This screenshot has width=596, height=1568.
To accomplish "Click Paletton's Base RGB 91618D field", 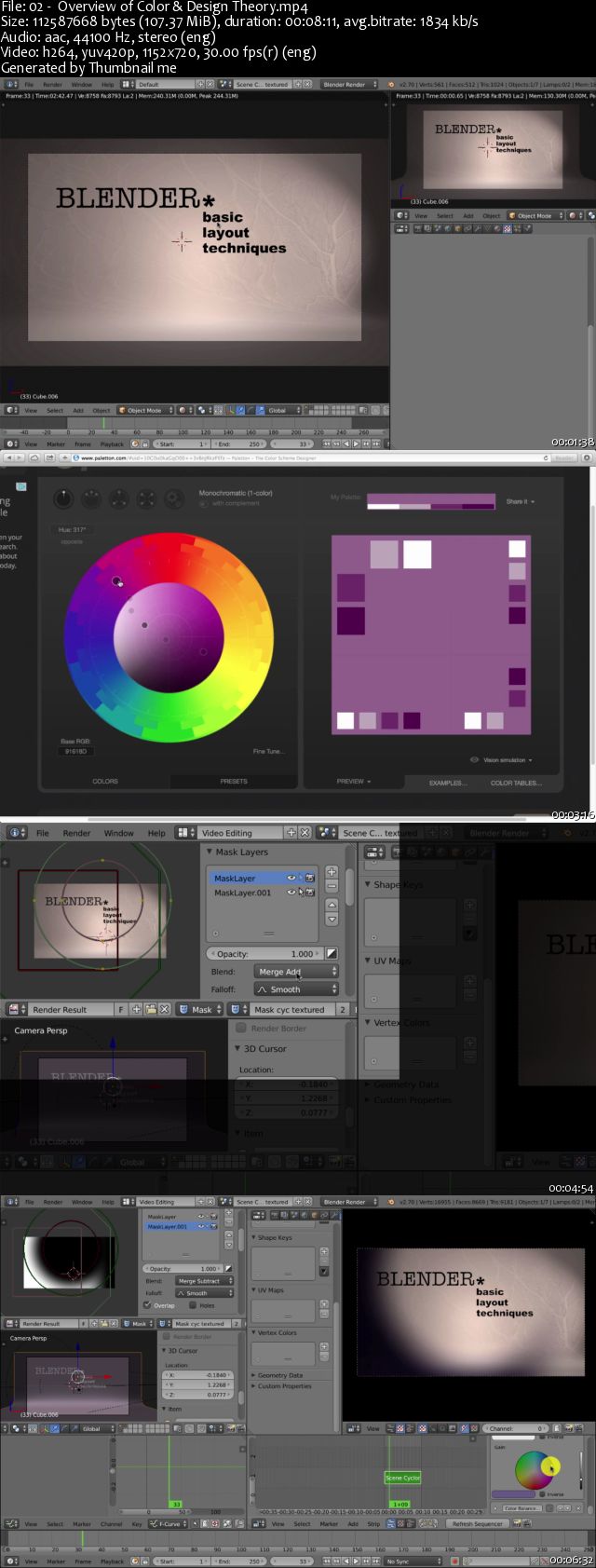I will pyautogui.click(x=75, y=751).
